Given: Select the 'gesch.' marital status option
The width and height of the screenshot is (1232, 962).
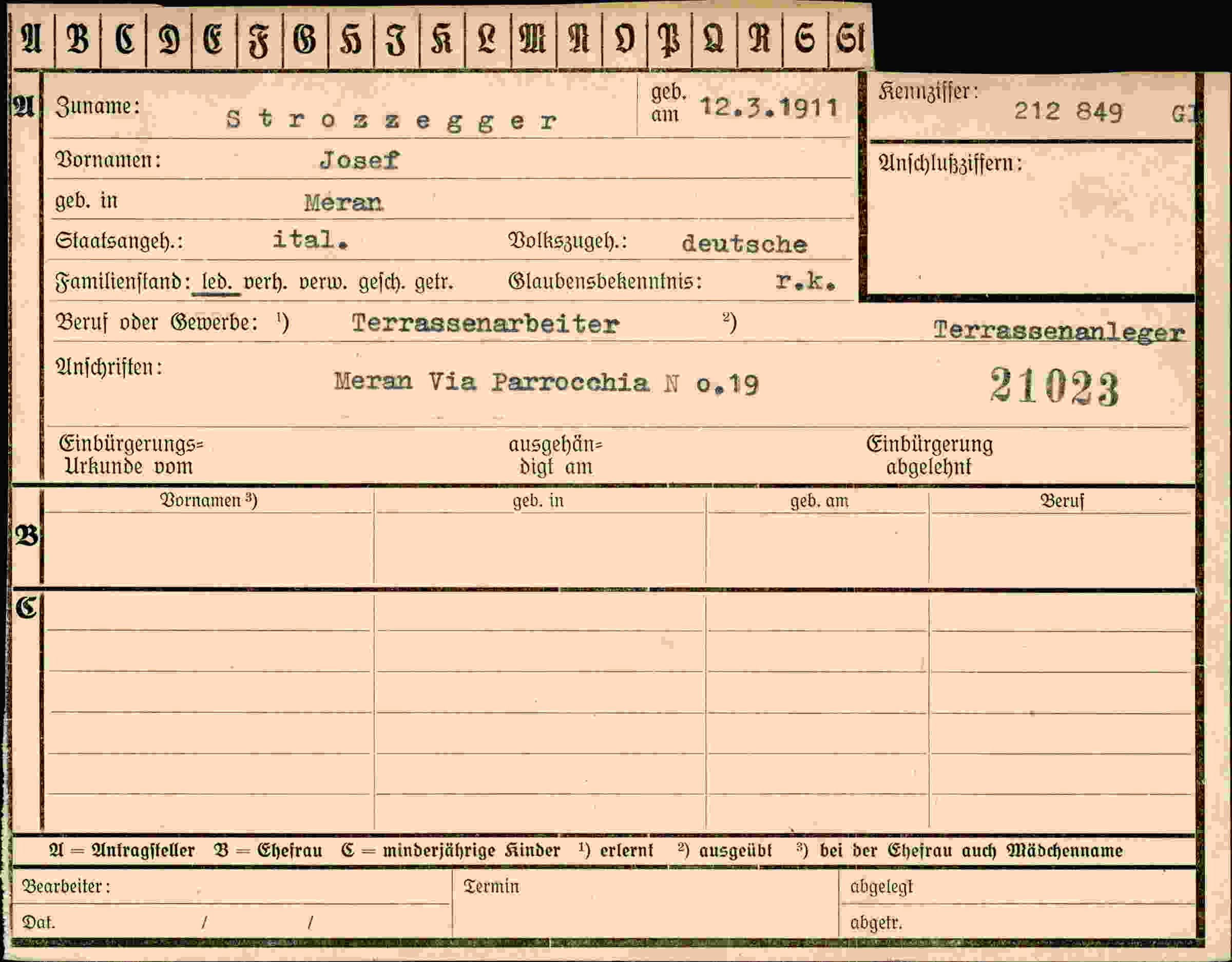Looking at the screenshot, I should pyautogui.click(x=381, y=281).
